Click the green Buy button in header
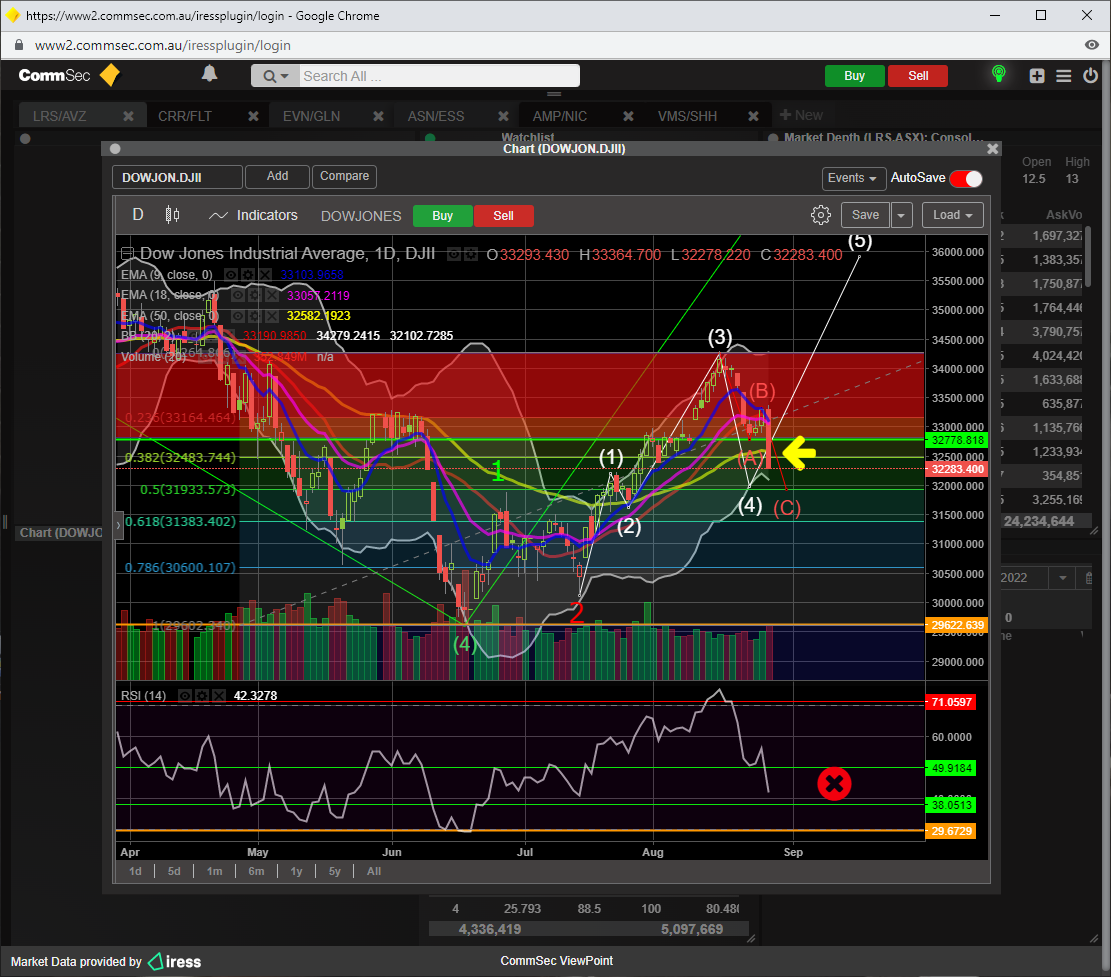This screenshot has width=1111, height=977. click(x=855, y=76)
